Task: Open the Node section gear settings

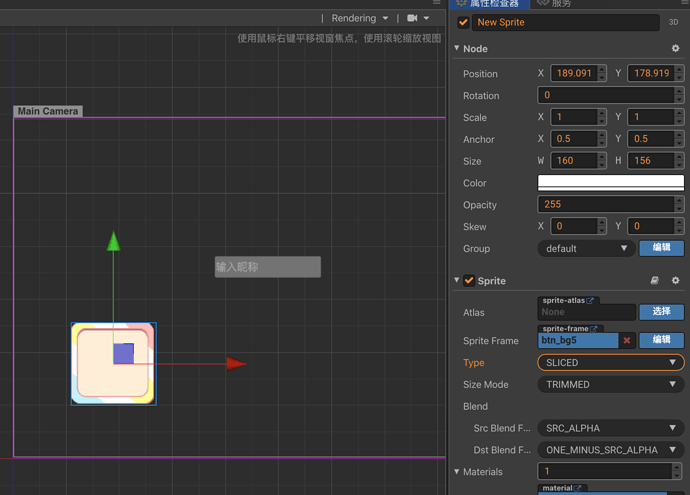Action: [675, 48]
